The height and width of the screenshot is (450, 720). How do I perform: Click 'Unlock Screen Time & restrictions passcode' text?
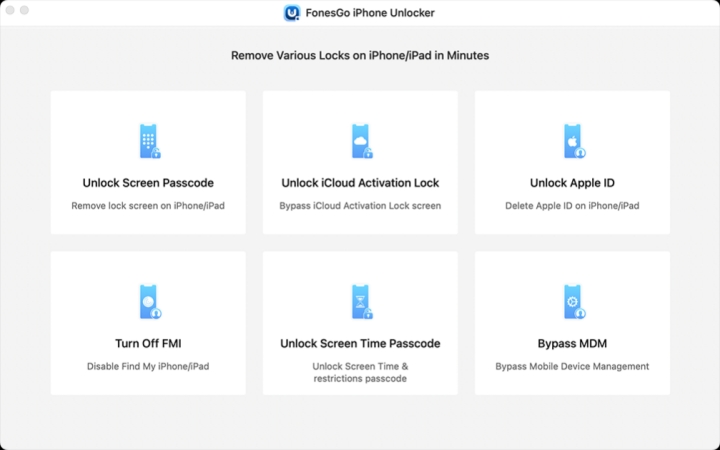point(360,372)
